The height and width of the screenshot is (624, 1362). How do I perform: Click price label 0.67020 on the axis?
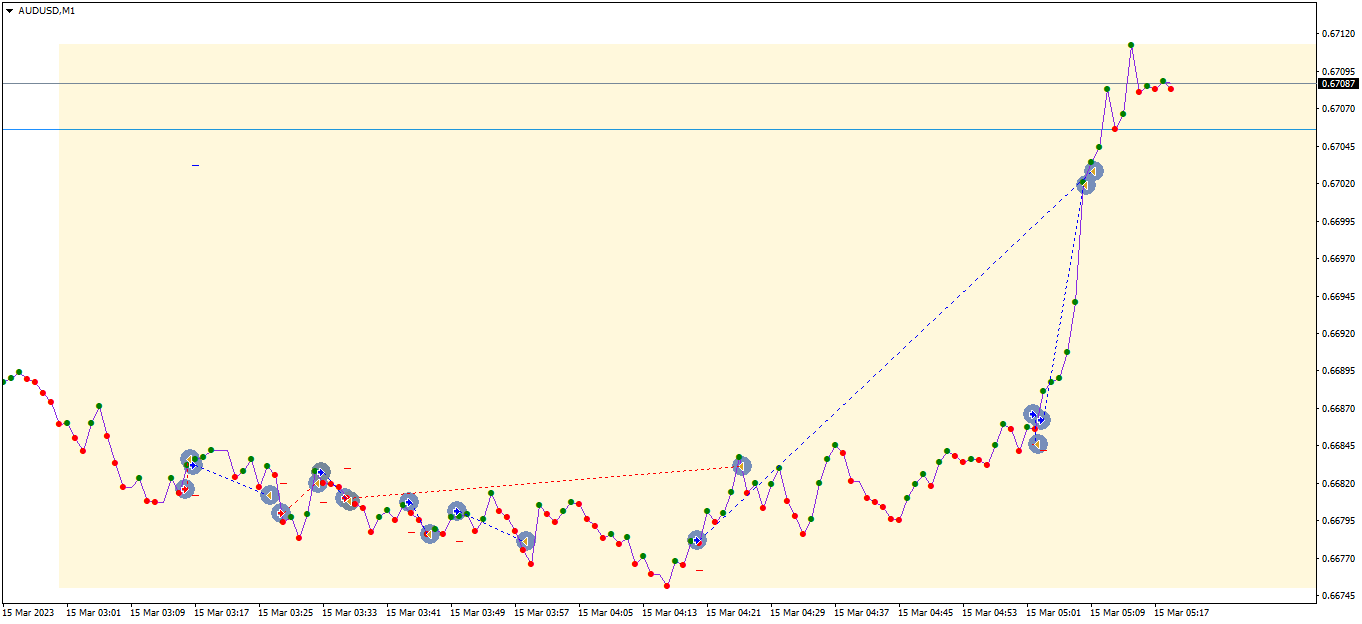pos(1339,184)
